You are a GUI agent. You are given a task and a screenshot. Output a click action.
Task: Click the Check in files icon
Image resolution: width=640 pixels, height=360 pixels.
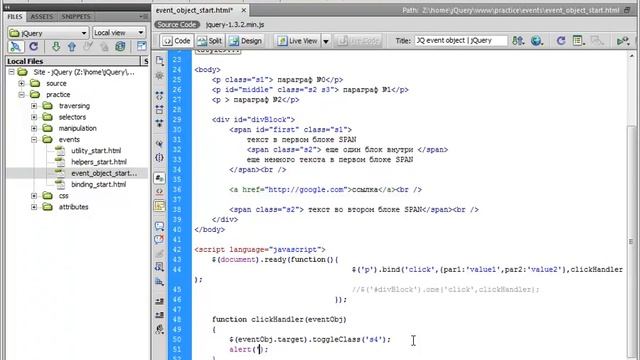(x=104, y=47)
